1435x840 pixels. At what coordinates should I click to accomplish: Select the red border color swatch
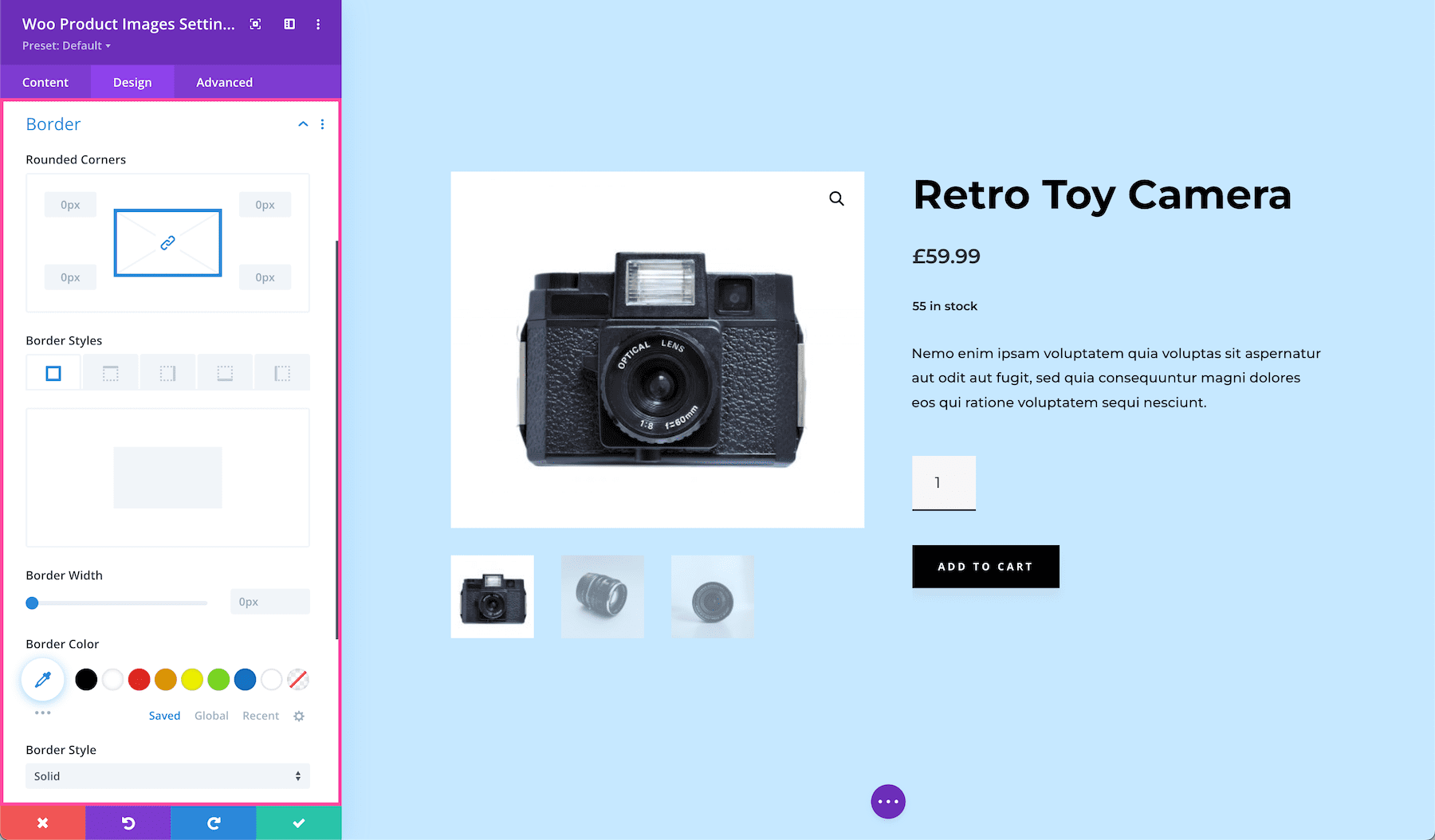point(139,679)
